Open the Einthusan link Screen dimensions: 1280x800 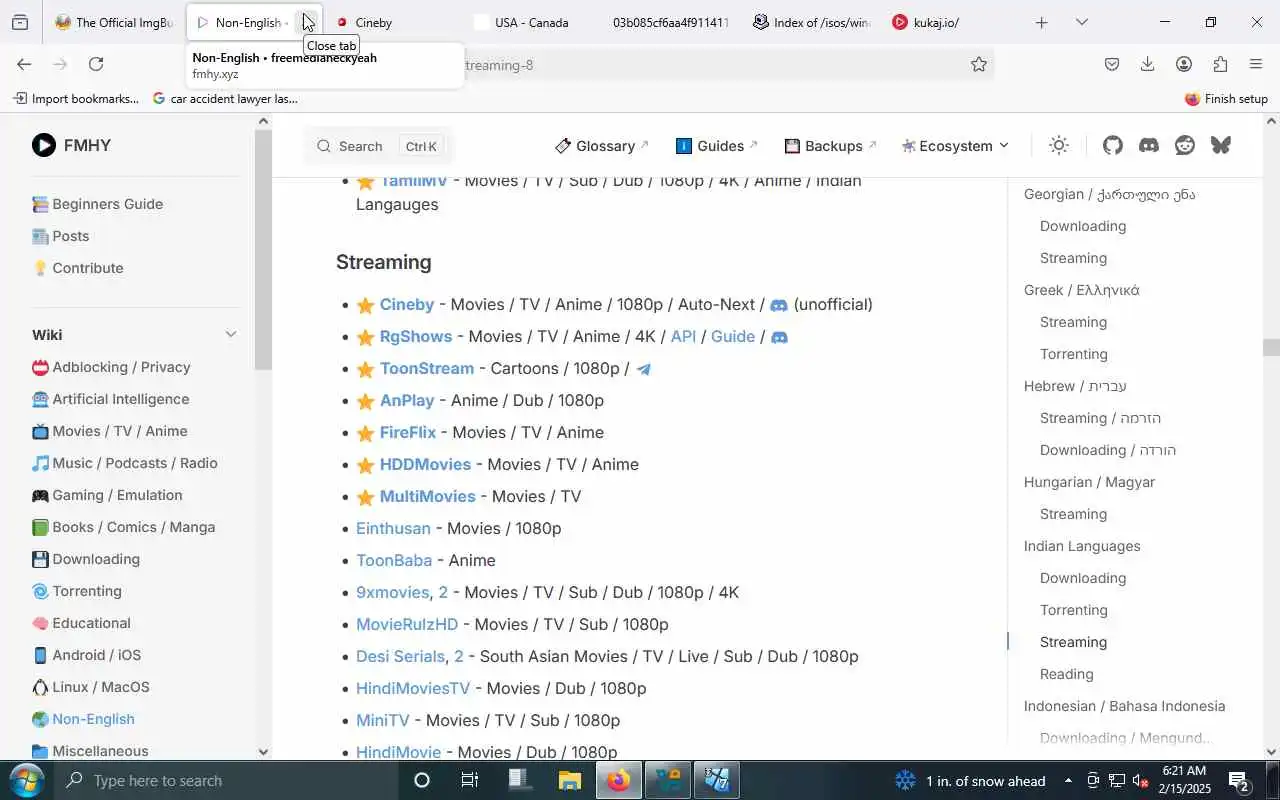tap(393, 528)
